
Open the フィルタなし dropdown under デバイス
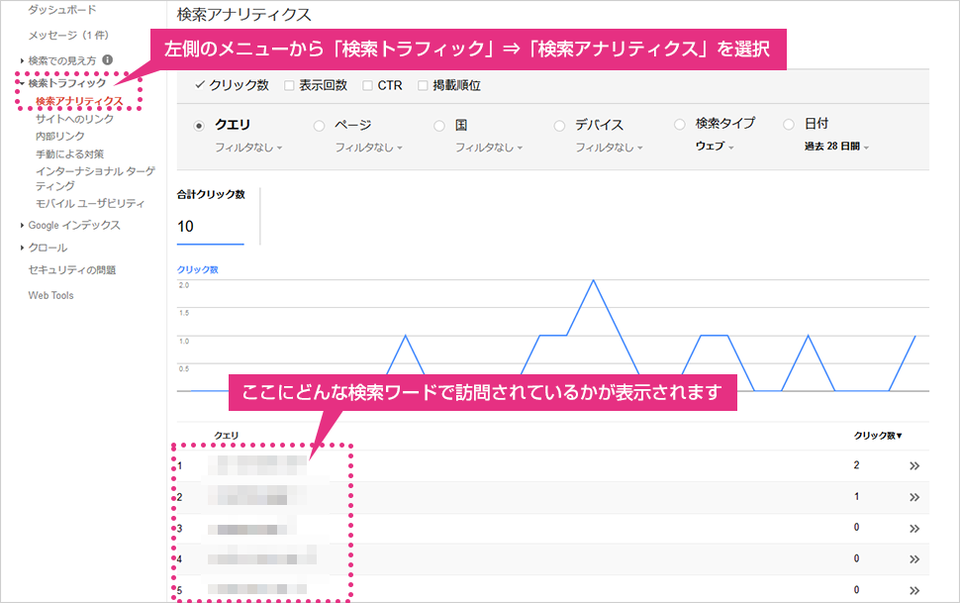pyautogui.click(x=608, y=147)
